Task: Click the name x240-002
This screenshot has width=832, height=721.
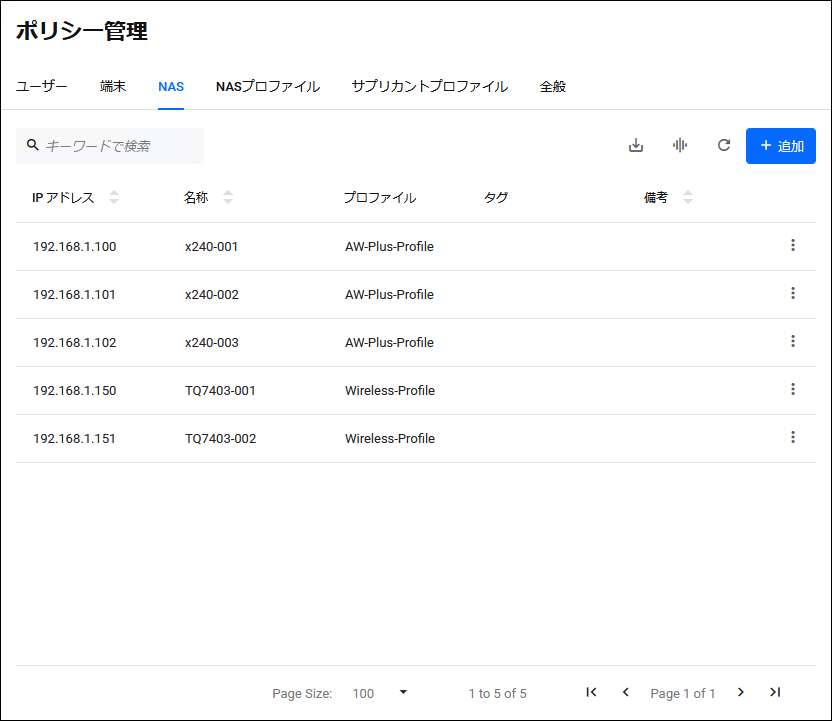Action: coord(212,294)
